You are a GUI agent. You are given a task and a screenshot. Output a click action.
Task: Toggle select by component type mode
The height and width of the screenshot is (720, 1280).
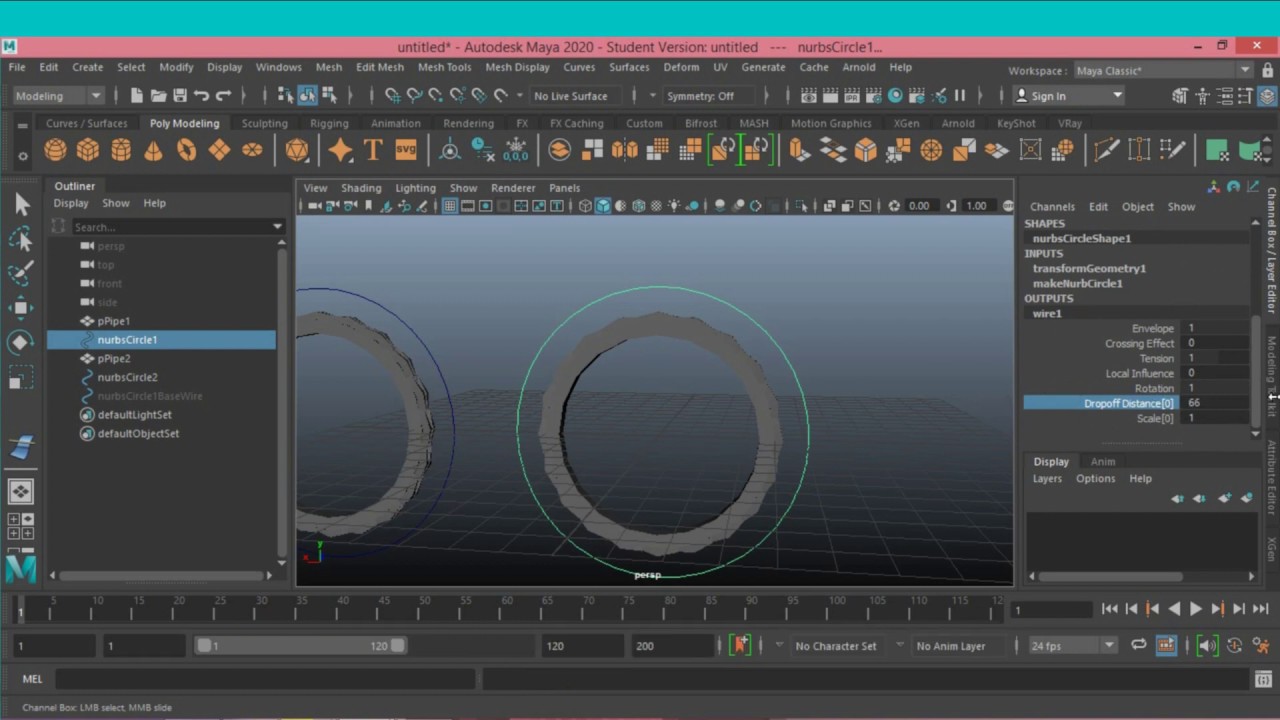(x=329, y=96)
